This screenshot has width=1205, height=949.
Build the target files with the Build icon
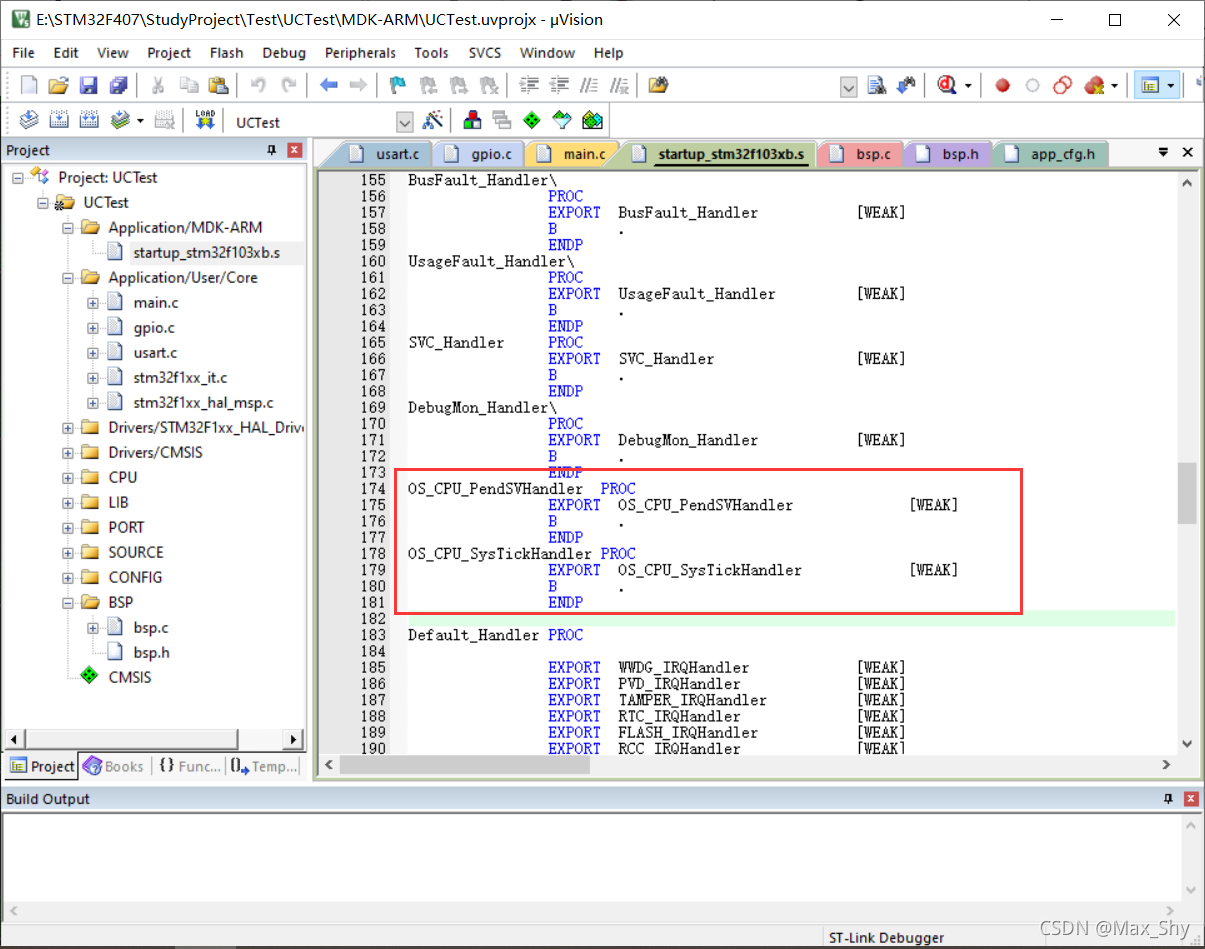[x=59, y=121]
